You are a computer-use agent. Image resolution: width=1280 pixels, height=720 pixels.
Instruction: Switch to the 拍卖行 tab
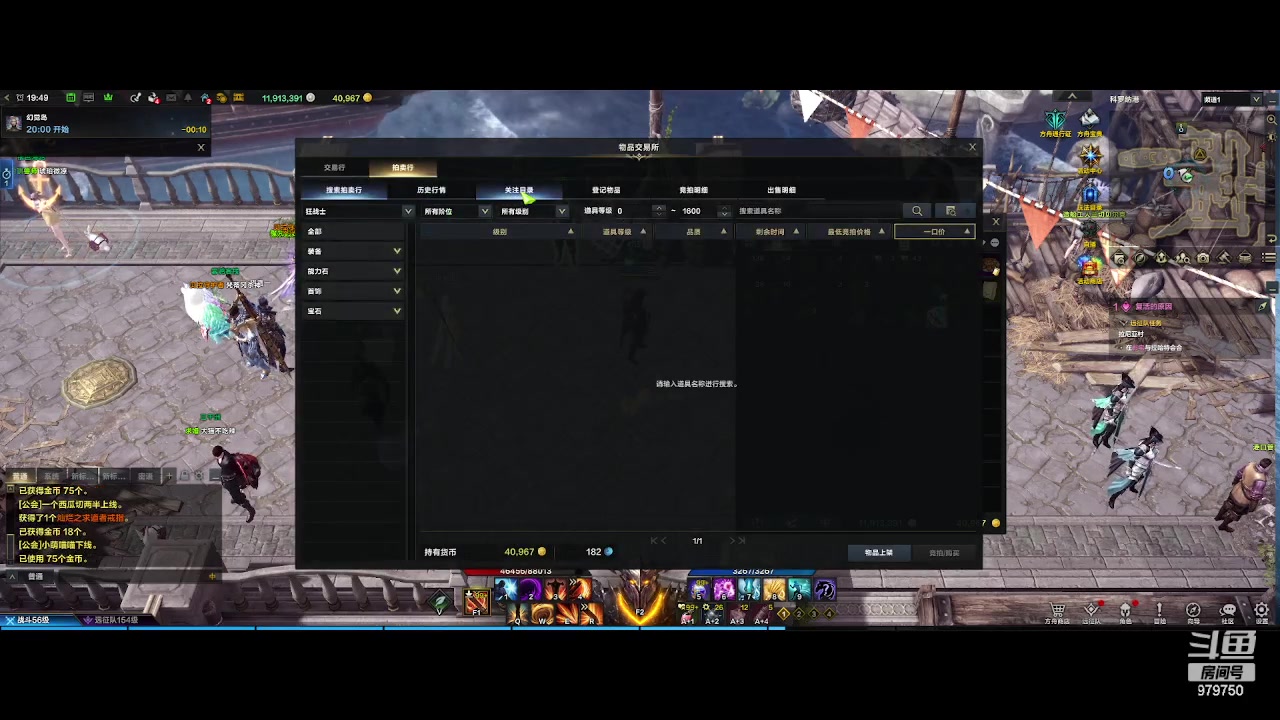tap(403, 168)
